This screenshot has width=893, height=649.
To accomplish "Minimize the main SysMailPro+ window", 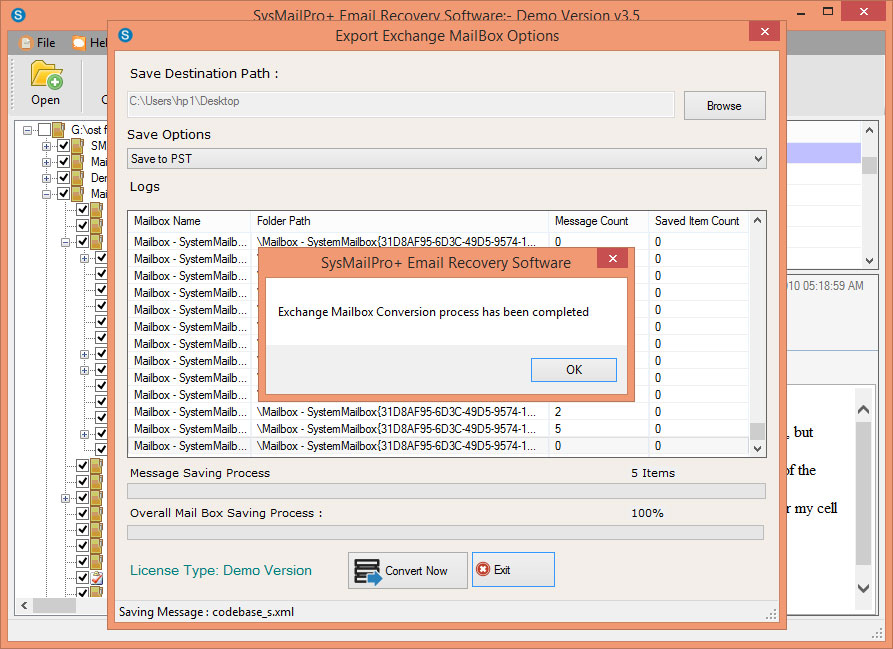I will [x=801, y=12].
